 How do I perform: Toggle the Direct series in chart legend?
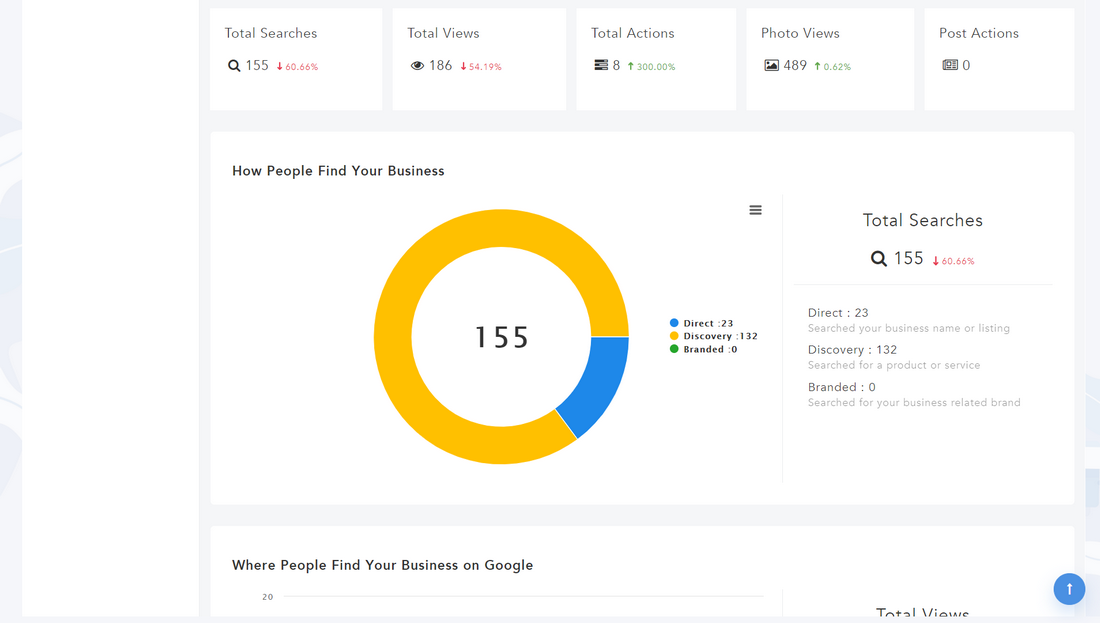[x=703, y=323]
